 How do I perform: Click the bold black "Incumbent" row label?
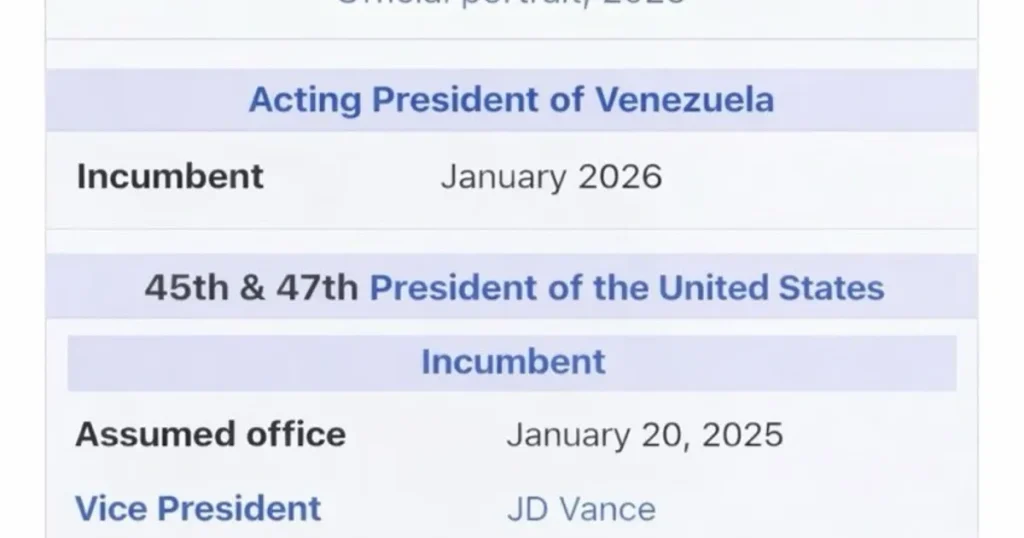[170, 176]
